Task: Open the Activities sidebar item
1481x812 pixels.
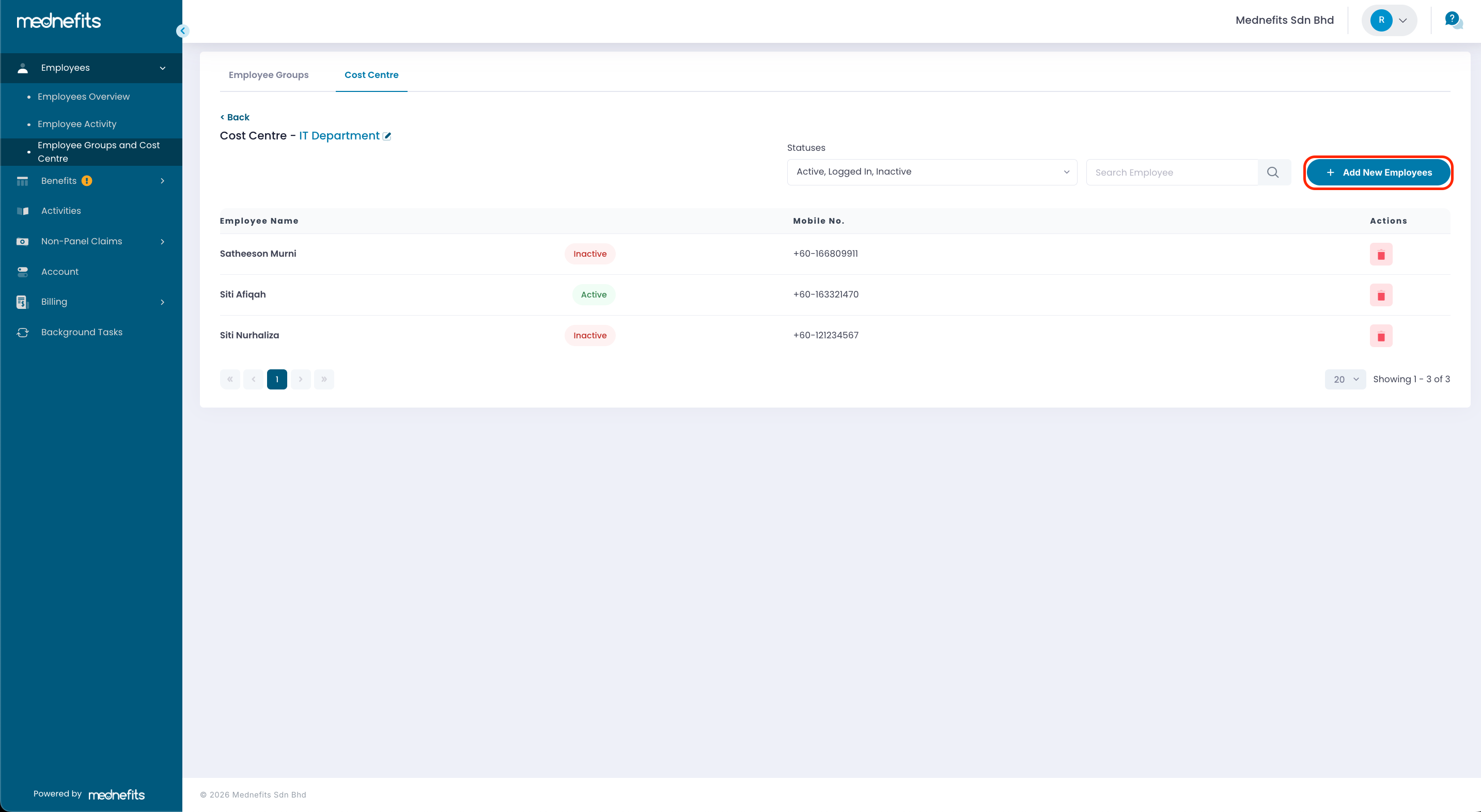Action: coord(61,210)
